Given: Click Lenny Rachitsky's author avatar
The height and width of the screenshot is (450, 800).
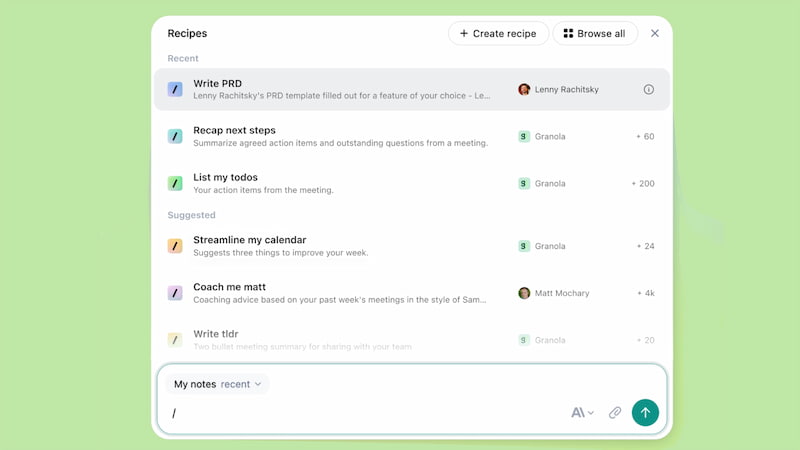Looking at the screenshot, I should [524, 89].
